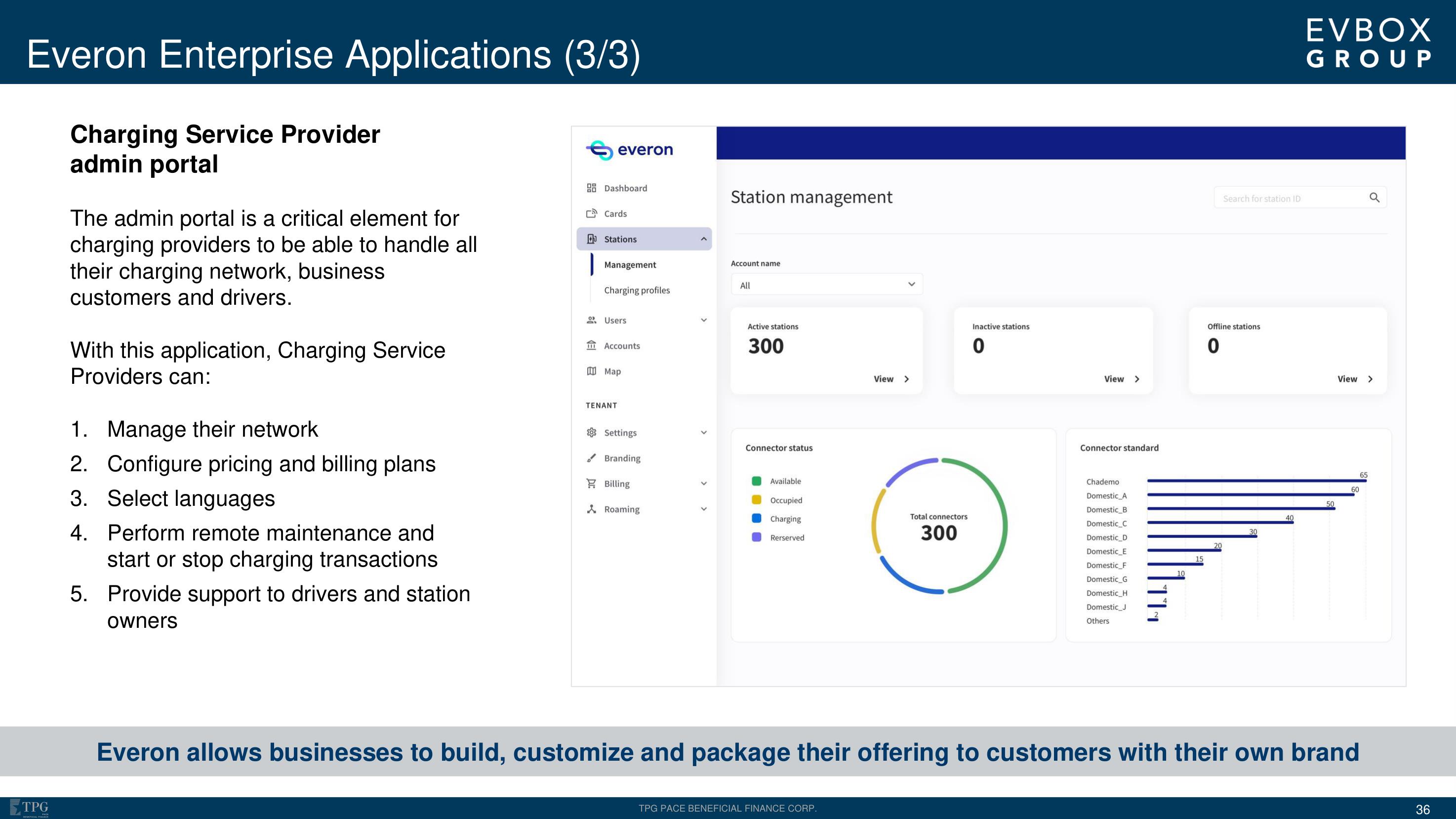Click the arrow next to Inactive stations View
1456x819 pixels.
tap(1137, 379)
